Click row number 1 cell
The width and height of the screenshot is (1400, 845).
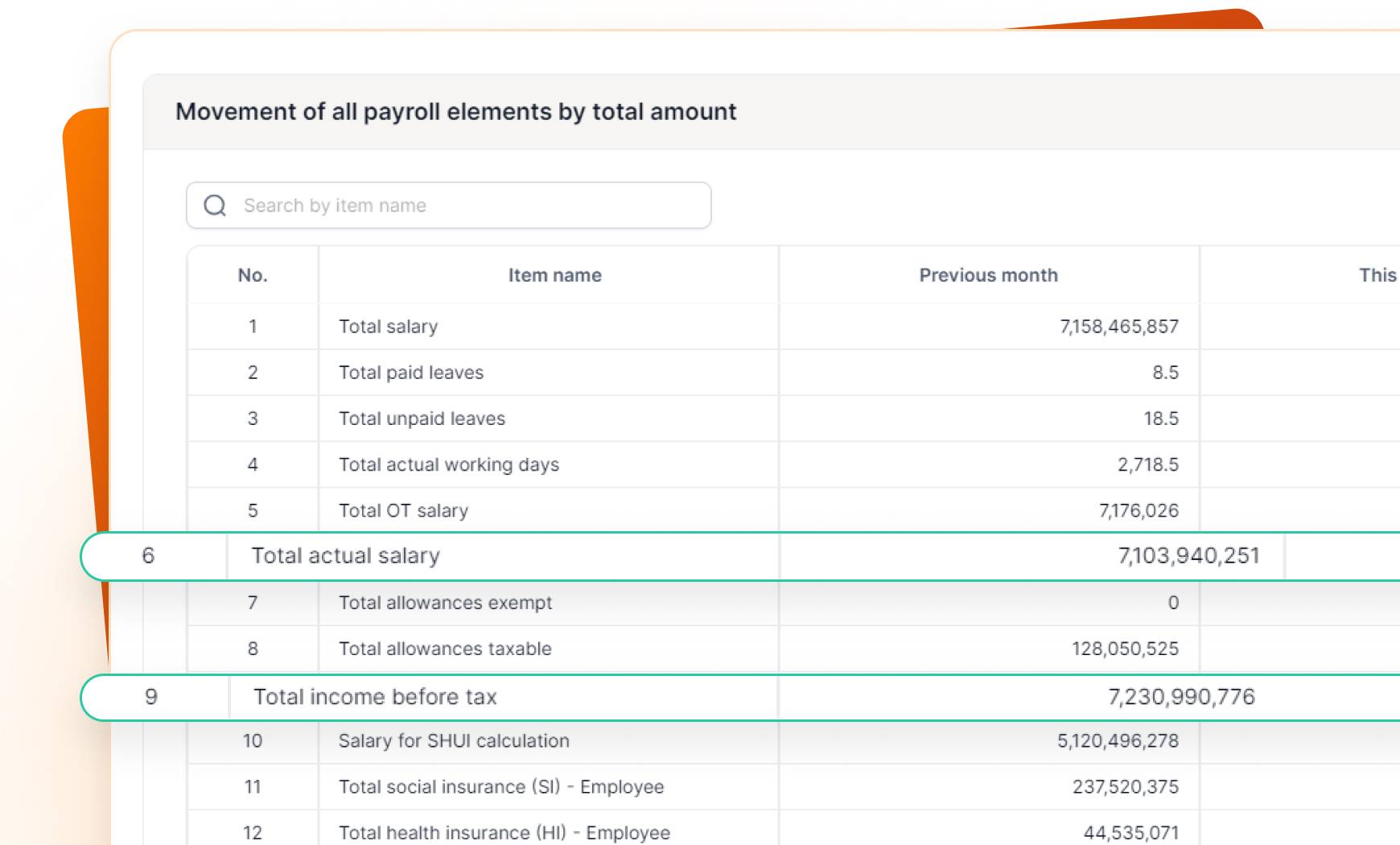click(x=253, y=327)
